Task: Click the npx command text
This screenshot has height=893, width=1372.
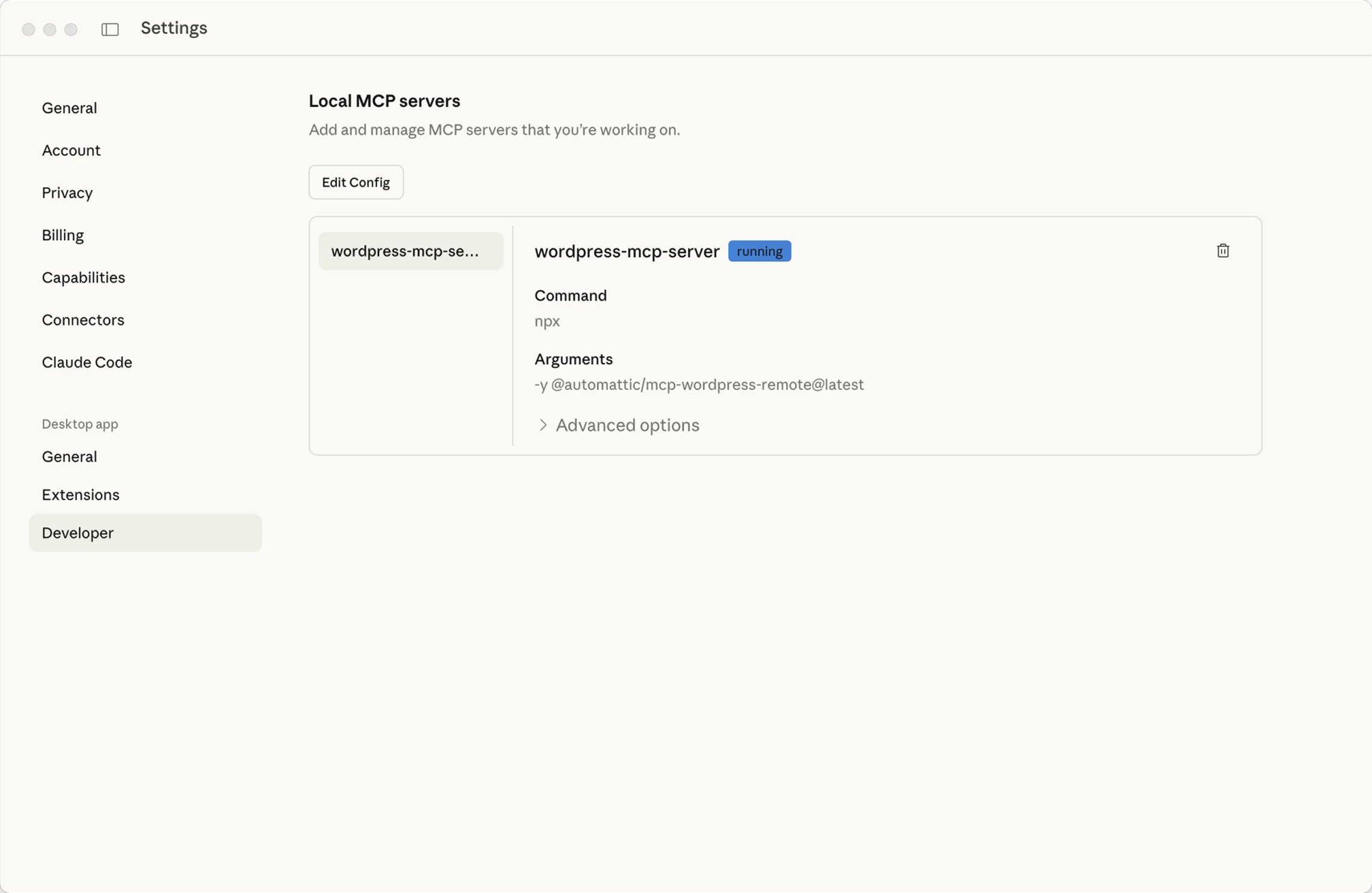Action: coord(546,321)
